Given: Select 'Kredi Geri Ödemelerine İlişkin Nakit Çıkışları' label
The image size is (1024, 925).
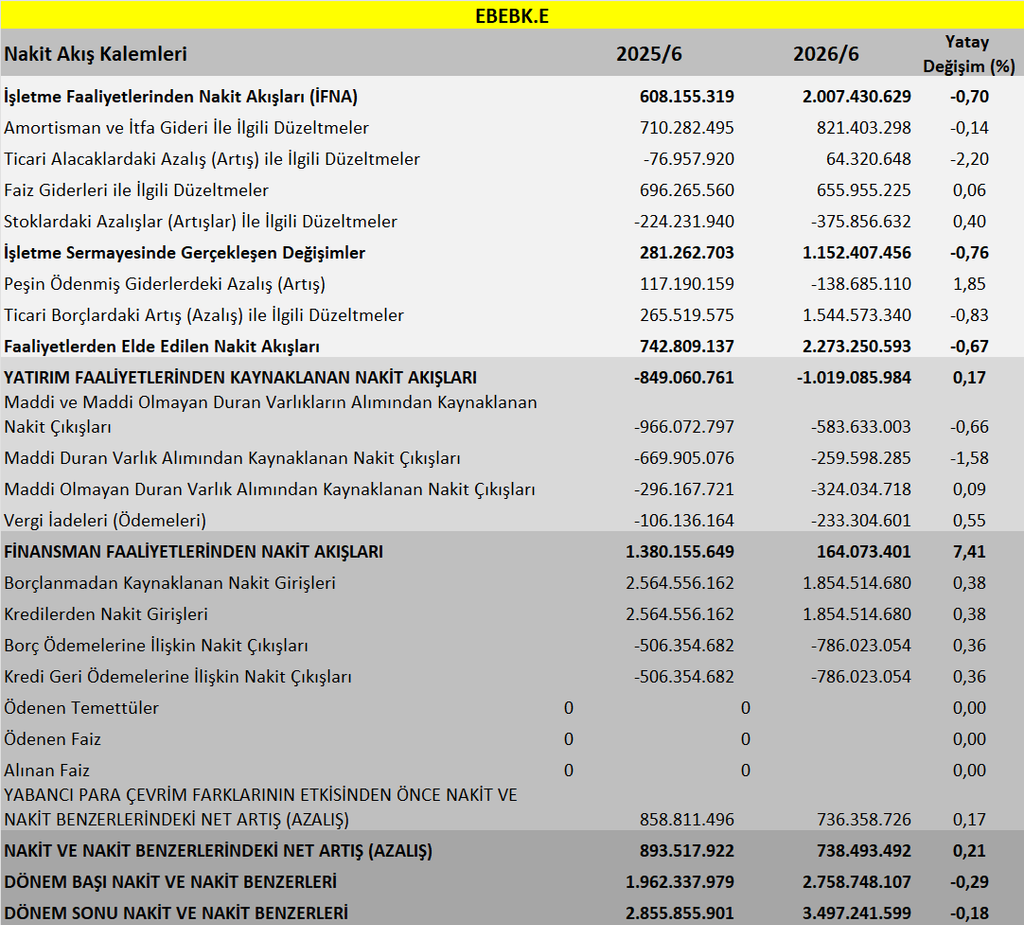Looking at the screenshot, I should pos(178,677).
